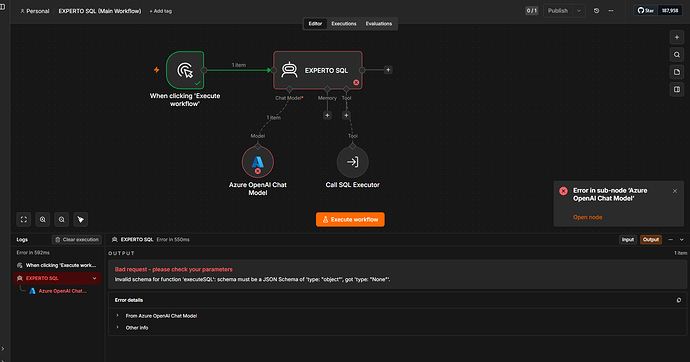This screenshot has width=690, height=362.
Task: Click the tidy up nodes cursor icon
Action: pyautogui.click(x=81, y=219)
